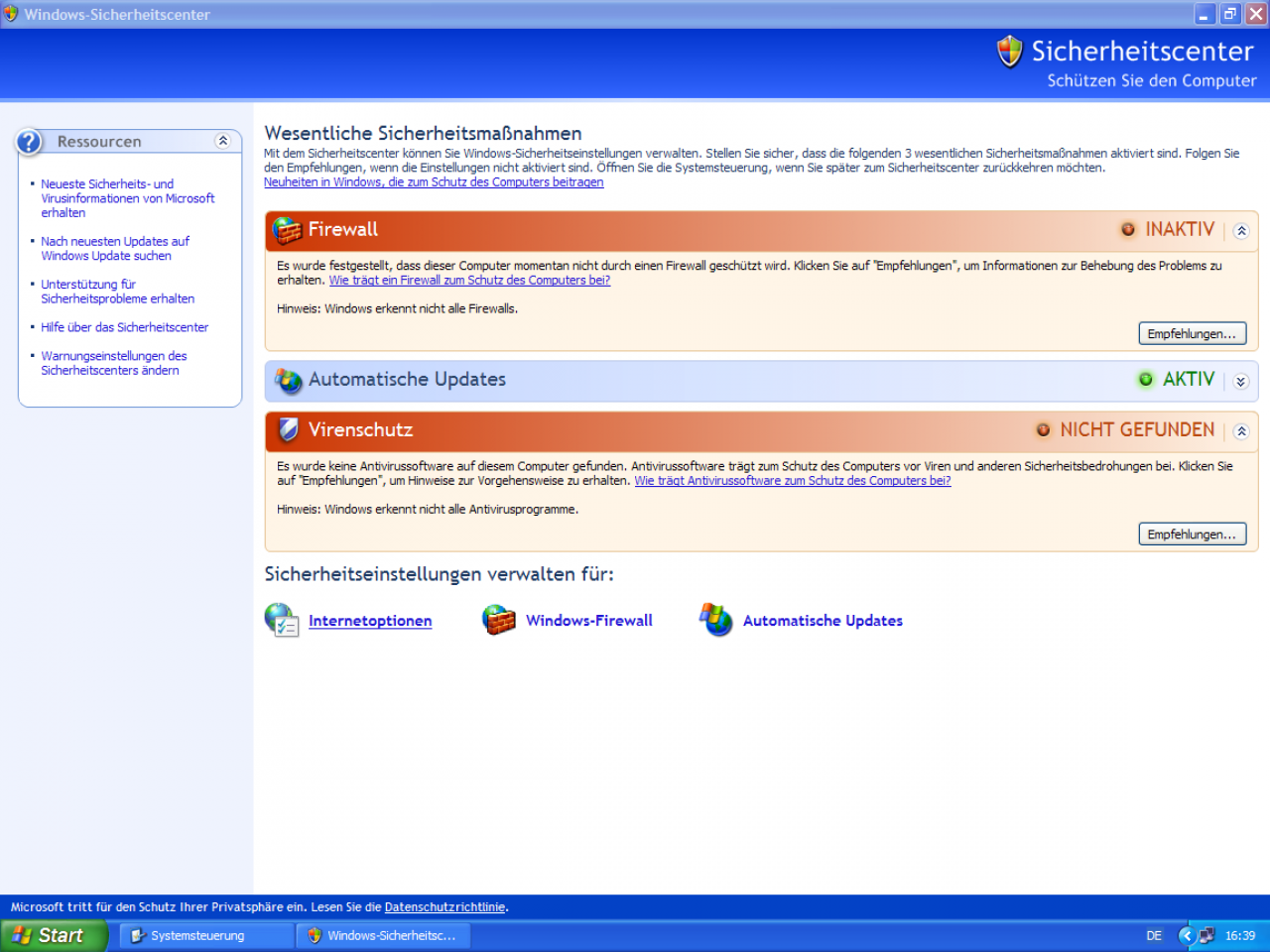The width and height of the screenshot is (1270, 952).
Task: Click the Ressourcen panel title
Action: pos(99,142)
